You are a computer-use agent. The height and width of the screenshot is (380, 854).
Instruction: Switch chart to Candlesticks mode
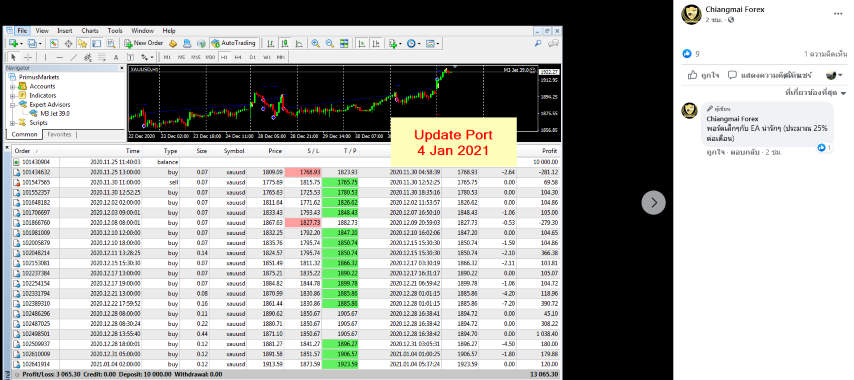[285, 44]
